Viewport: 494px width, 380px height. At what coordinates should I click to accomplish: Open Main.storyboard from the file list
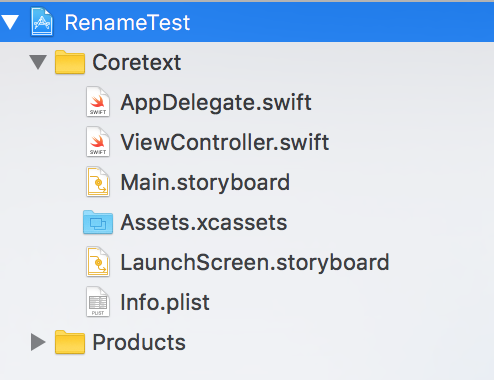(x=205, y=183)
